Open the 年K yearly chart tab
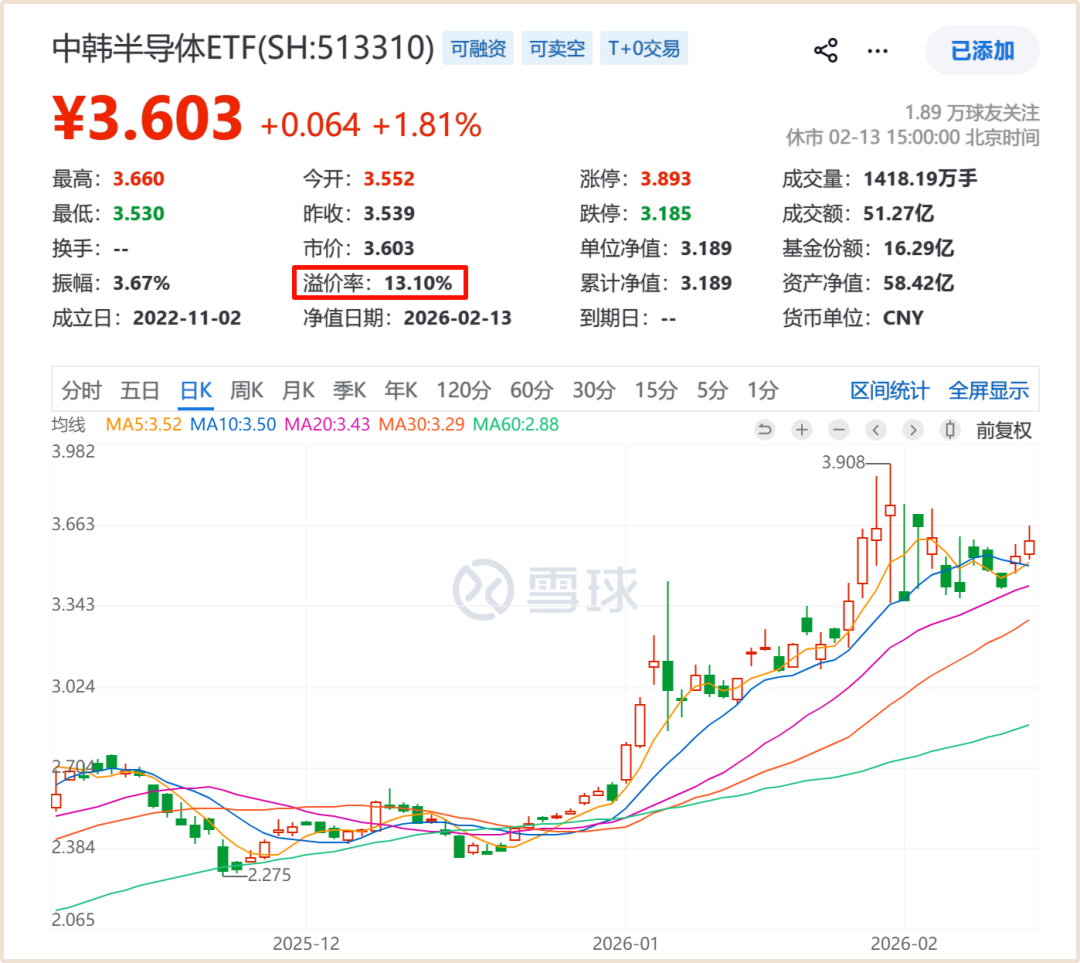This screenshot has width=1080, height=963. 401,390
